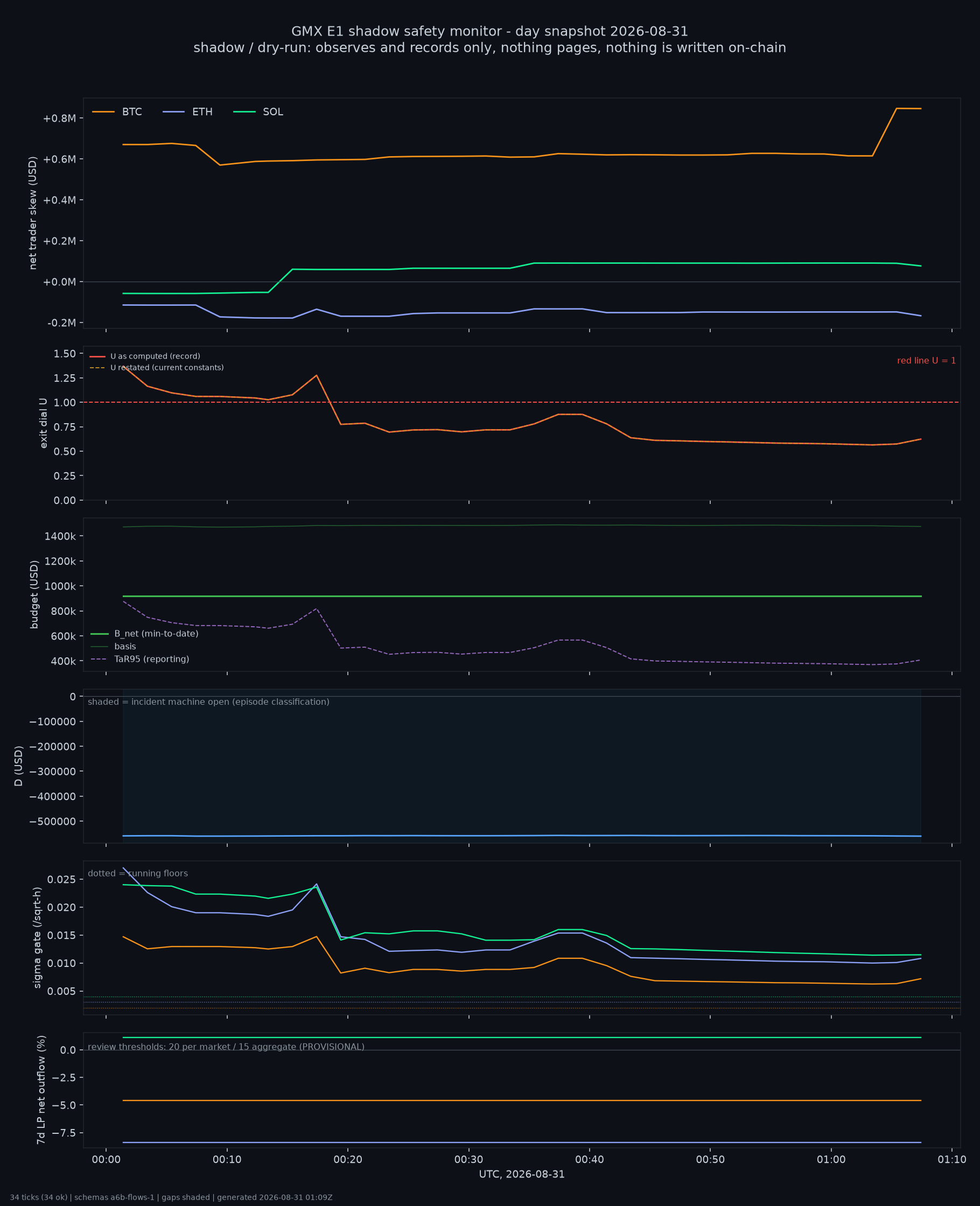Screen dimensions: 980x1206
Task: Select the '600k' budget tick label
Action: [x=63, y=636]
